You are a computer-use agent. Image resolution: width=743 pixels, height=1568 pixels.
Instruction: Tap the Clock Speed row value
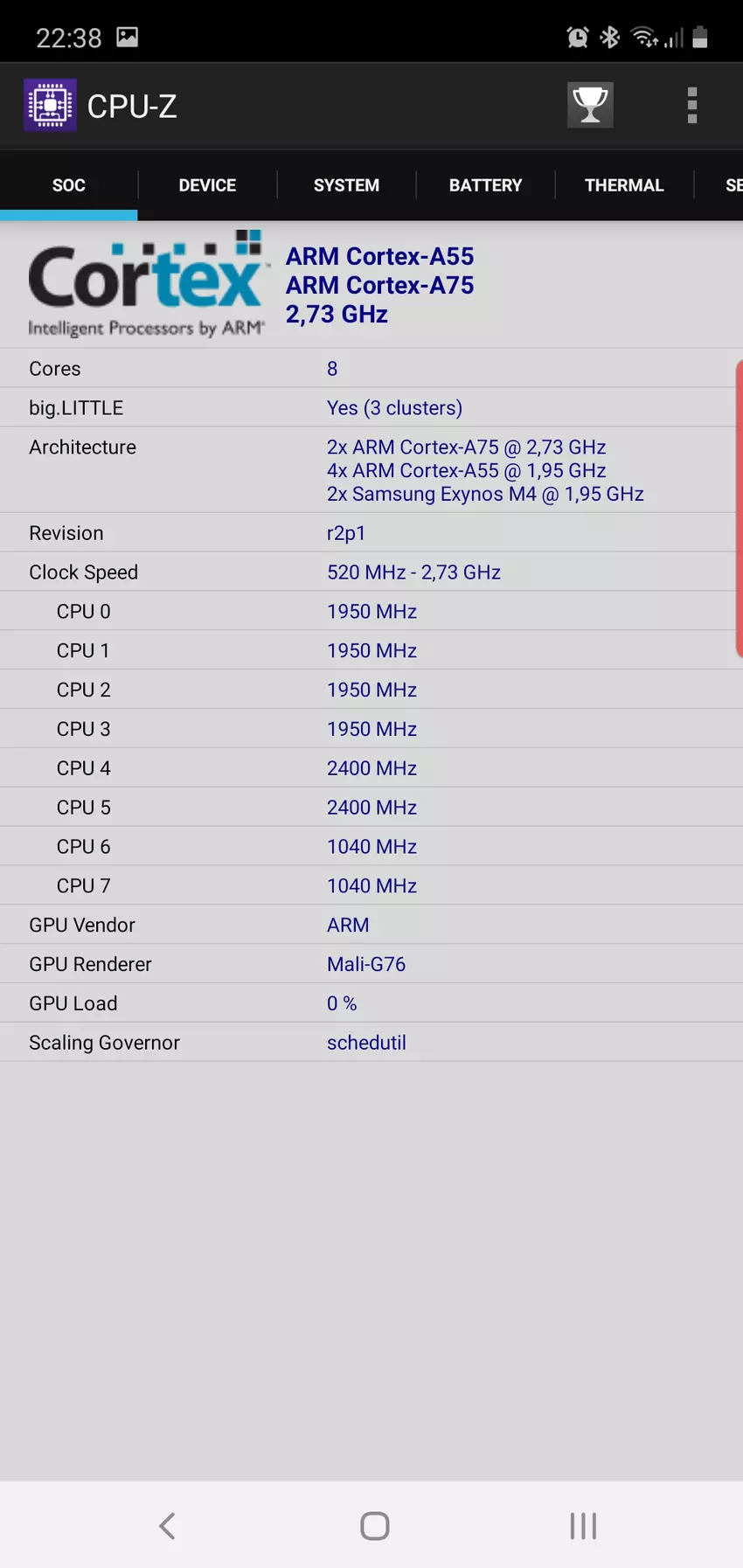point(413,572)
